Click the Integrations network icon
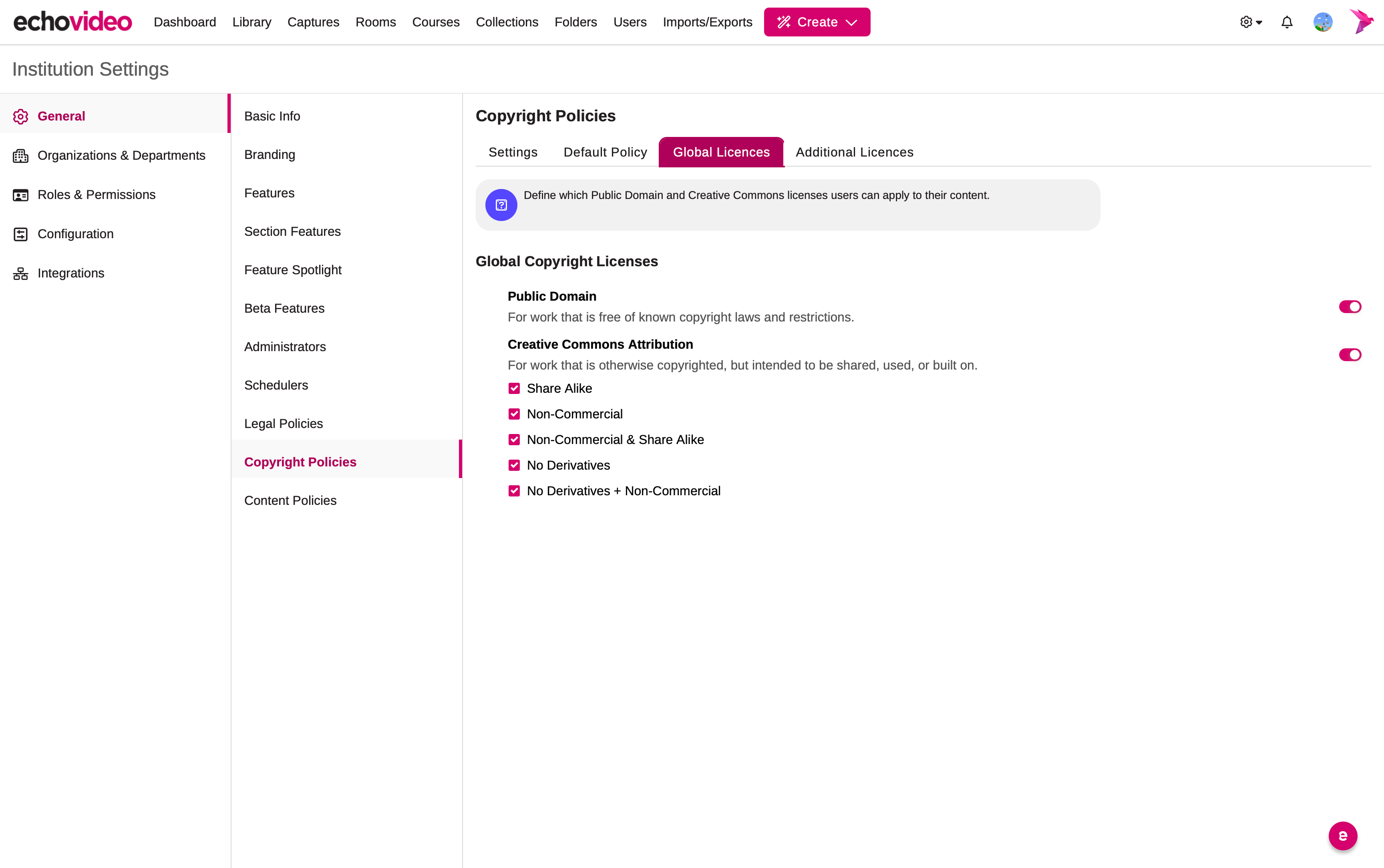The image size is (1384, 868). tap(21, 273)
